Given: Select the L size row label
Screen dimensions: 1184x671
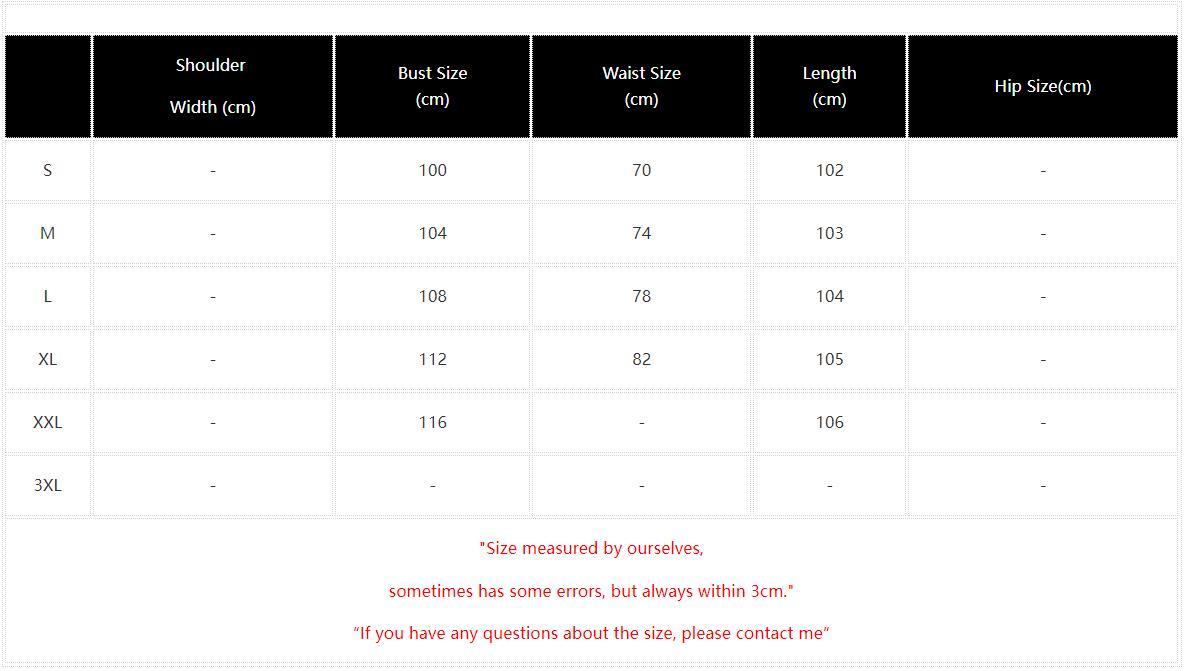Looking at the screenshot, I should coord(48,297).
